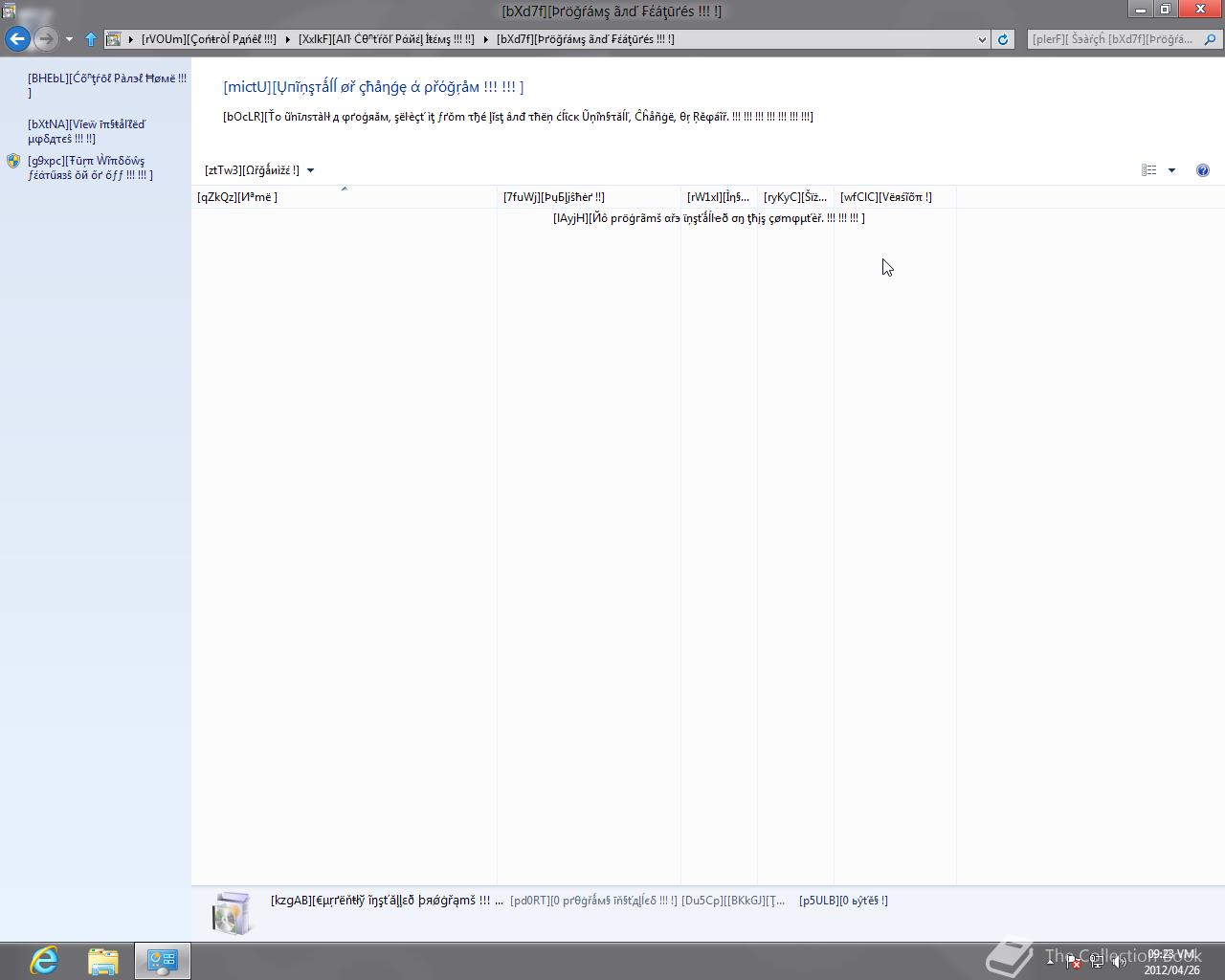Sort by the Name column header
The height and width of the screenshot is (980, 1225).
click(x=345, y=197)
